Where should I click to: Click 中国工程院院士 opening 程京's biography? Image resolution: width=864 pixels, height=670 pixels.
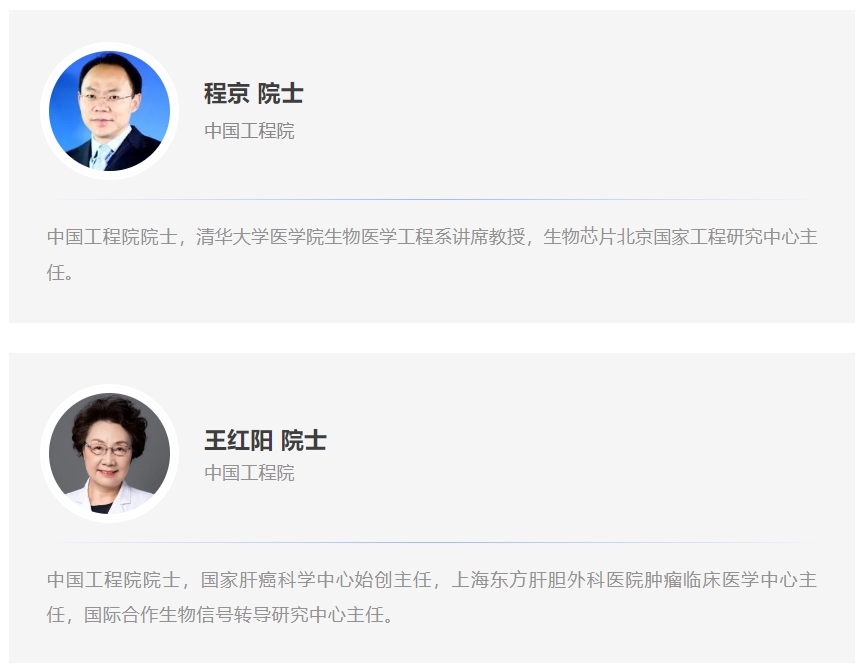click(x=112, y=237)
